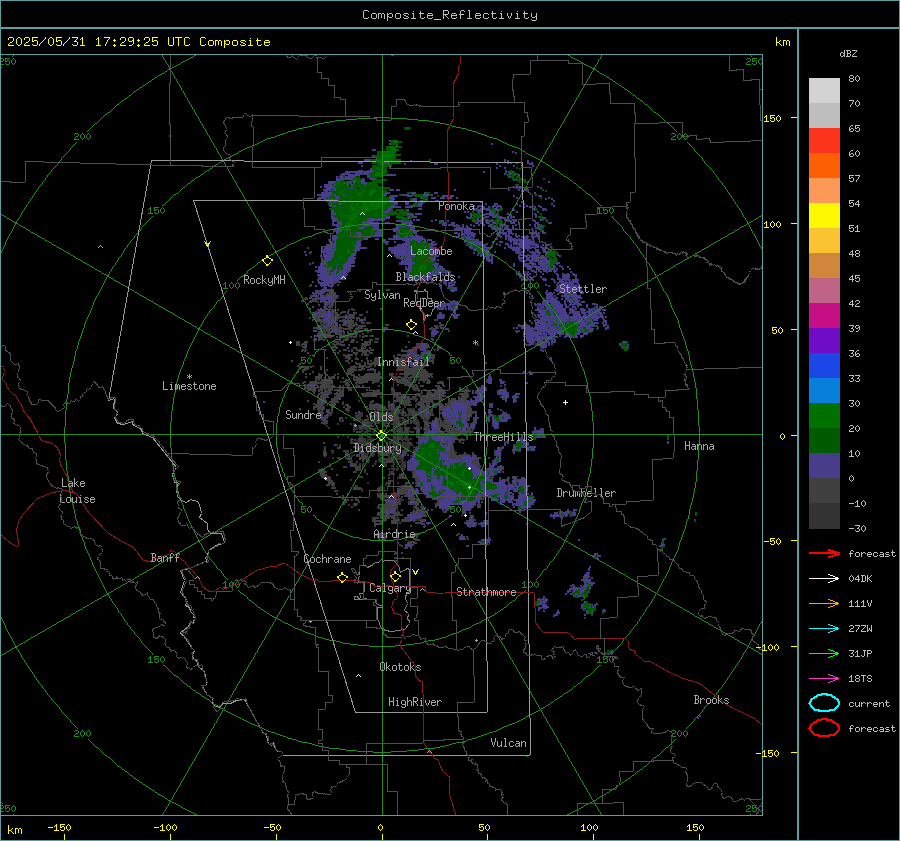Click the Cochrane town label

click(x=327, y=559)
